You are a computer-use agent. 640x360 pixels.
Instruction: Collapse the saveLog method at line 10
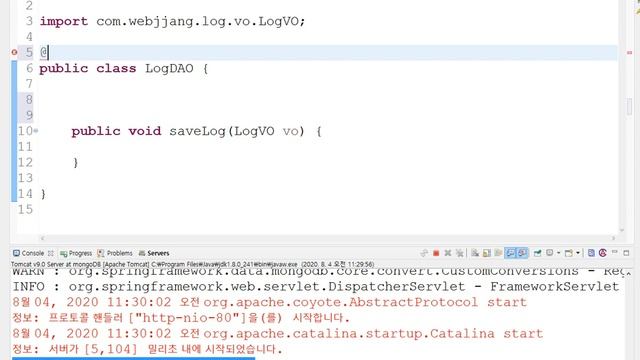click(36, 131)
